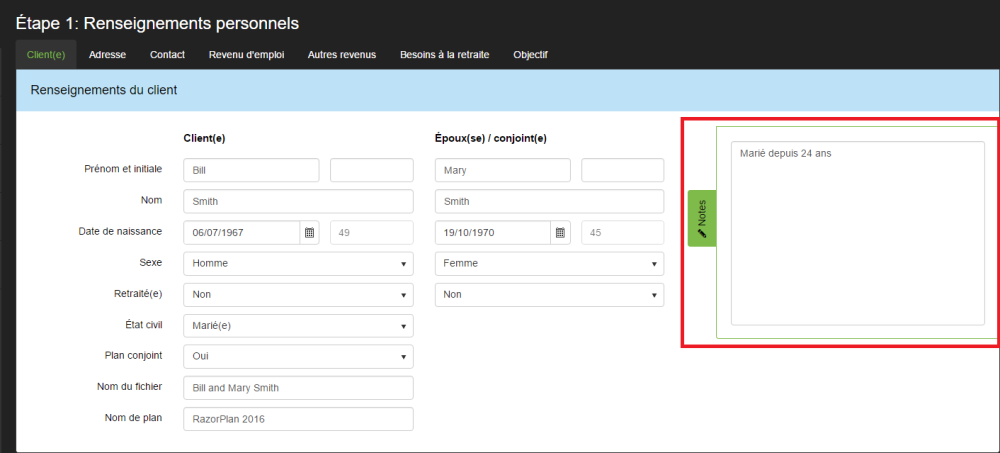
Task: Open the Revenu d'emploi tab
Action: point(246,55)
